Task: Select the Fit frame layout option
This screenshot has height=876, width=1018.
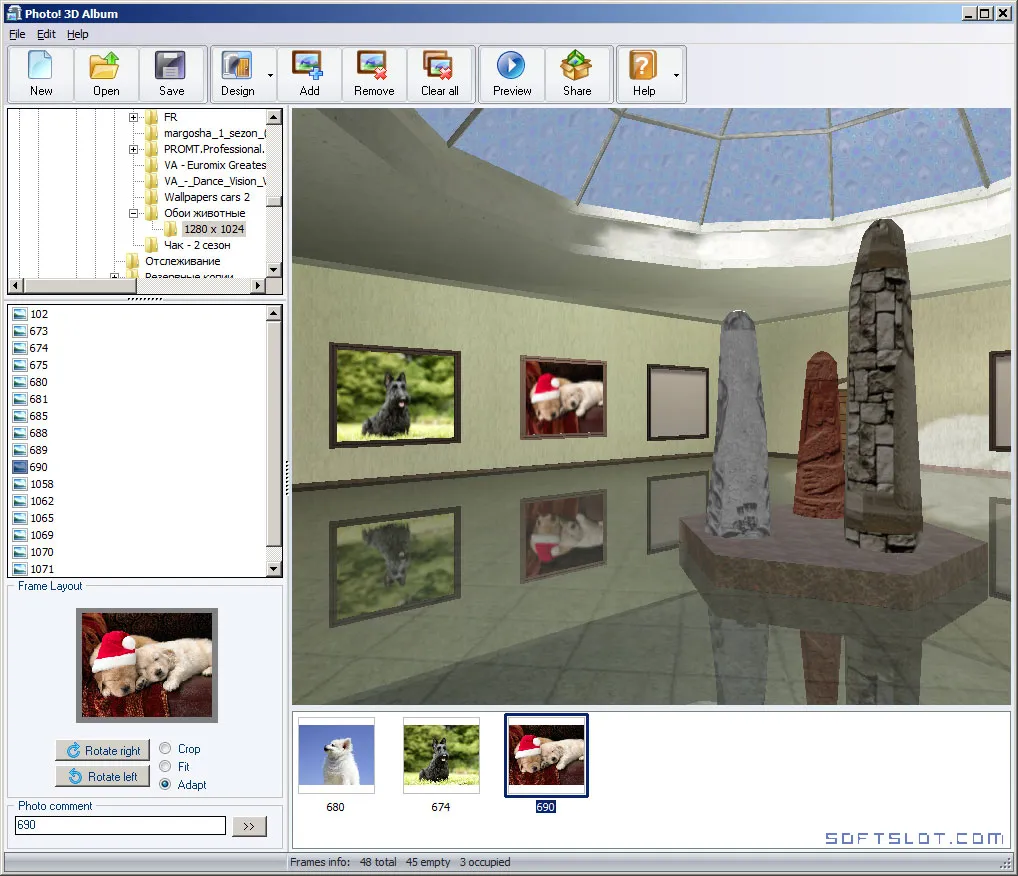Action: [x=165, y=766]
